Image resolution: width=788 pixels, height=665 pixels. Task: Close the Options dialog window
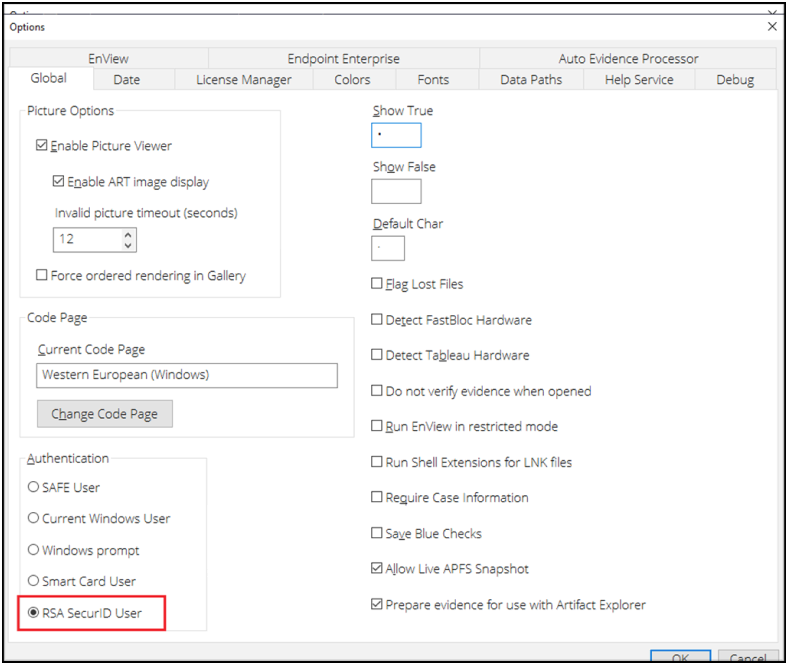tap(772, 27)
